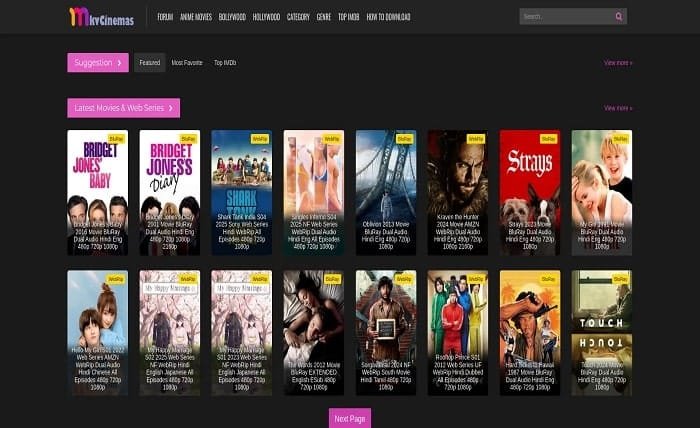
Task: Select the Top IMDb tab
Action: pyautogui.click(x=225, y=62)
